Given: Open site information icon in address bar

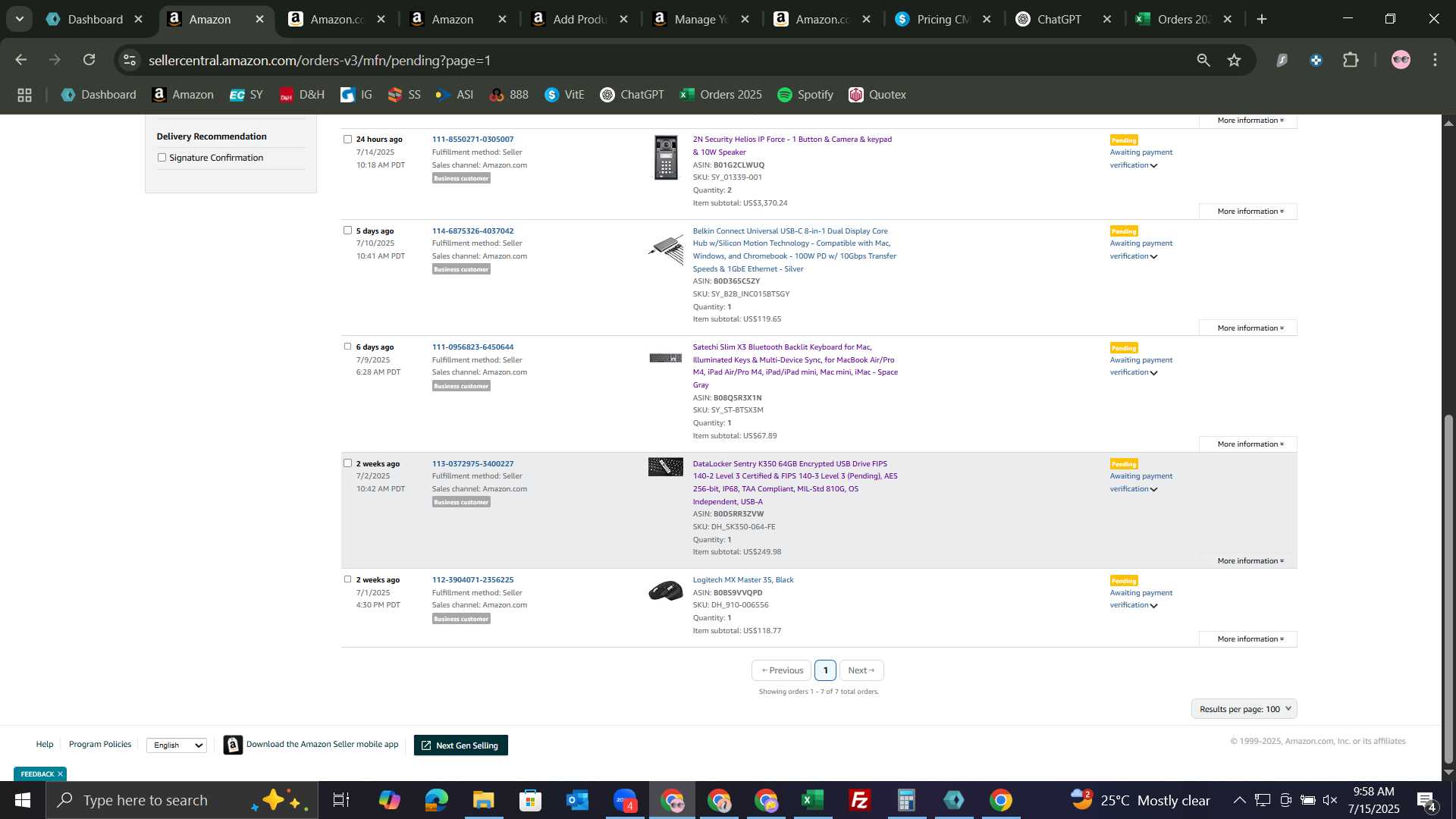Looking at the screenshot, I should (130, 60).
